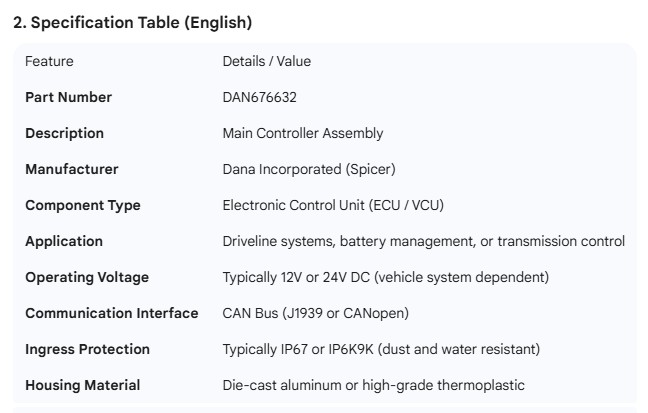Select the 'Communication Interface' row label

(x=111, y=313)
